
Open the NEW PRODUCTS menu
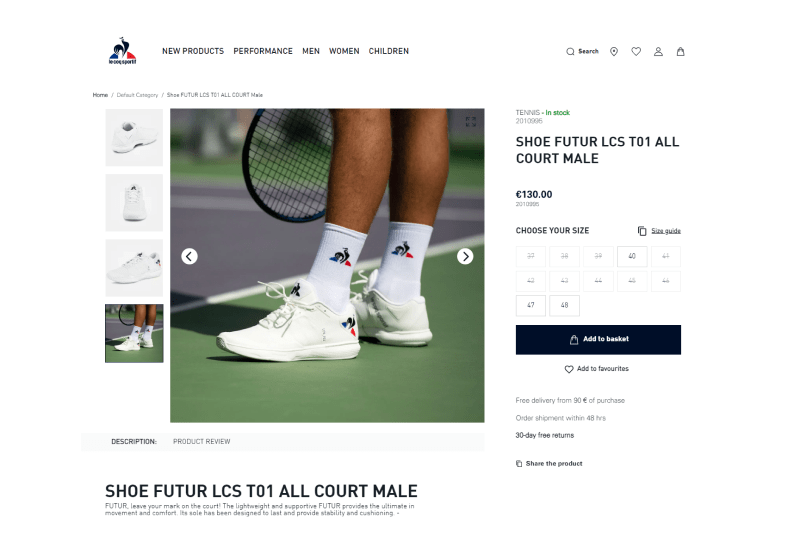193,51
